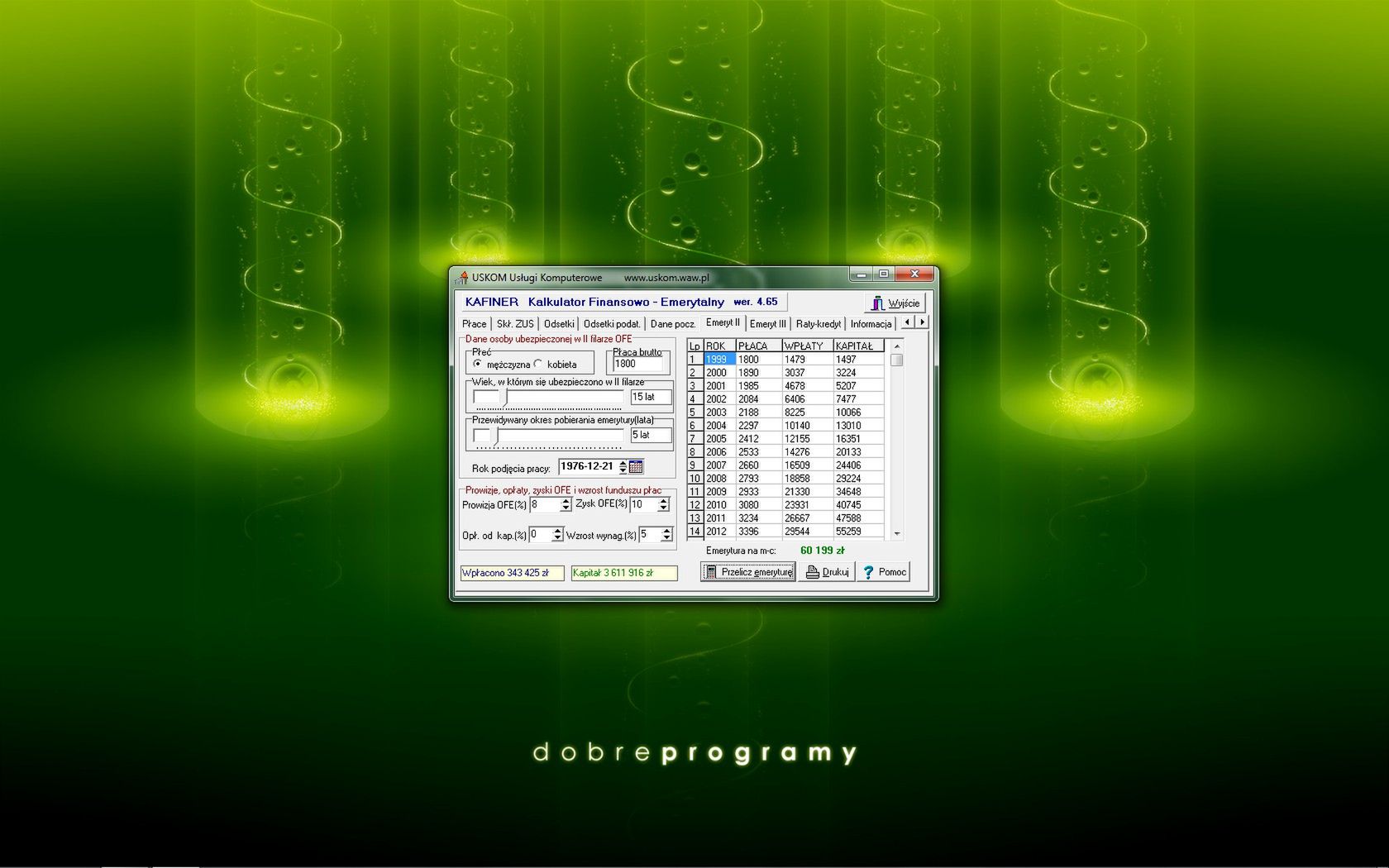
Task: Open the Odsetki podat. tab
Action: tap(612, 324)
